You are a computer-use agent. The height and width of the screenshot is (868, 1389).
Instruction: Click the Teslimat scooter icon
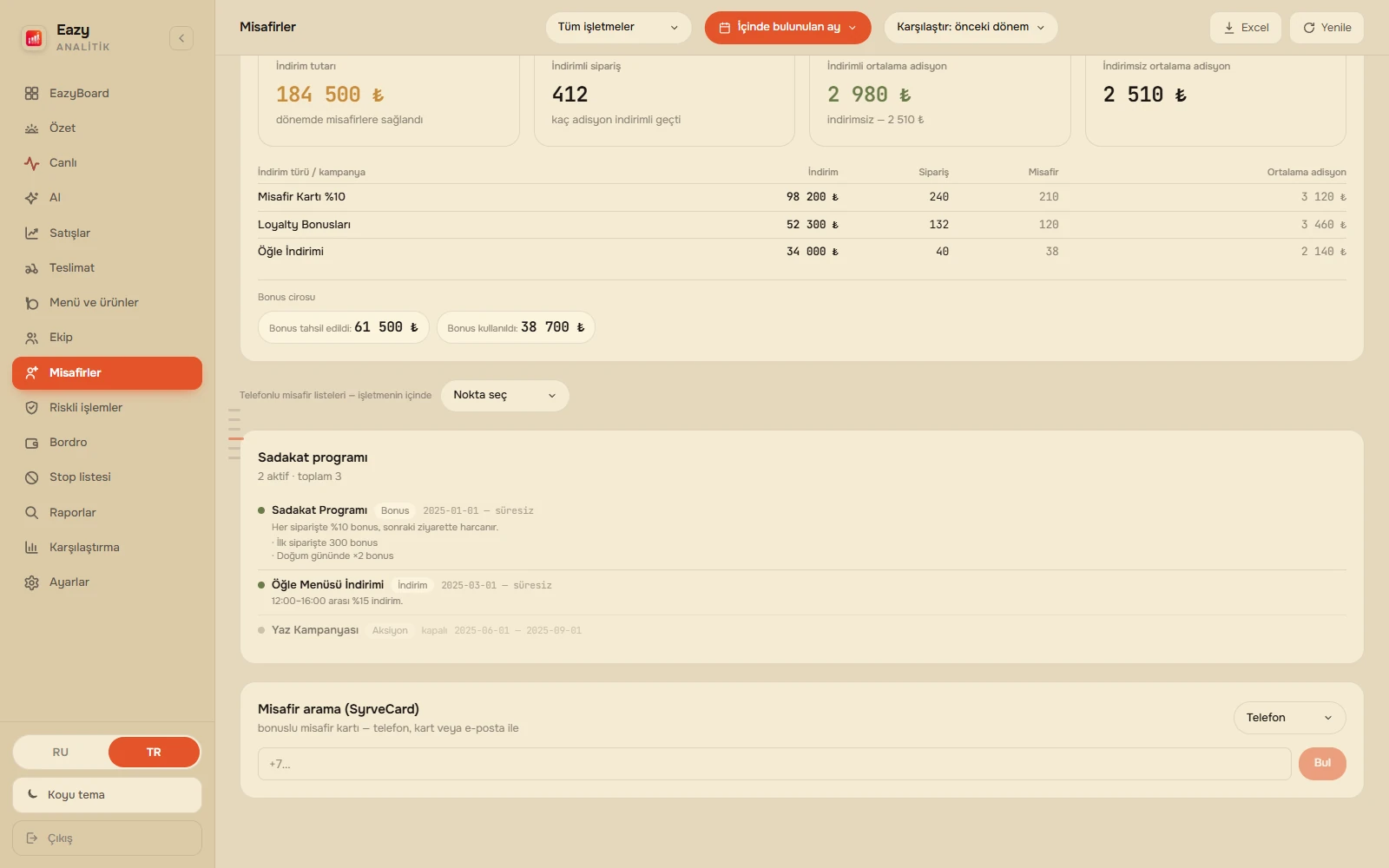pos(32,268)
